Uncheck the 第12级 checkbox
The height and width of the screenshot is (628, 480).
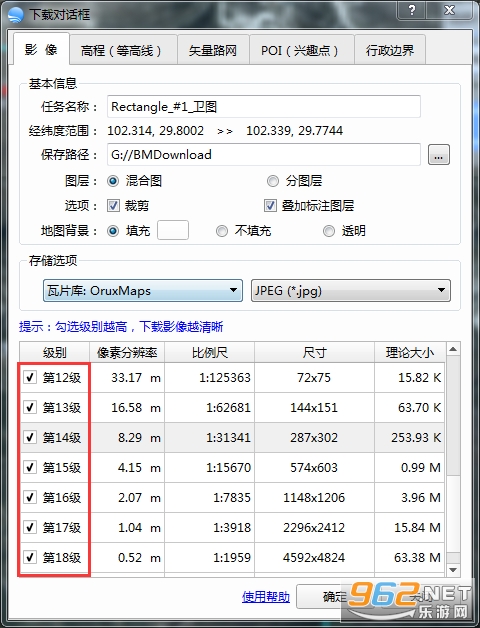coord(30,377)
